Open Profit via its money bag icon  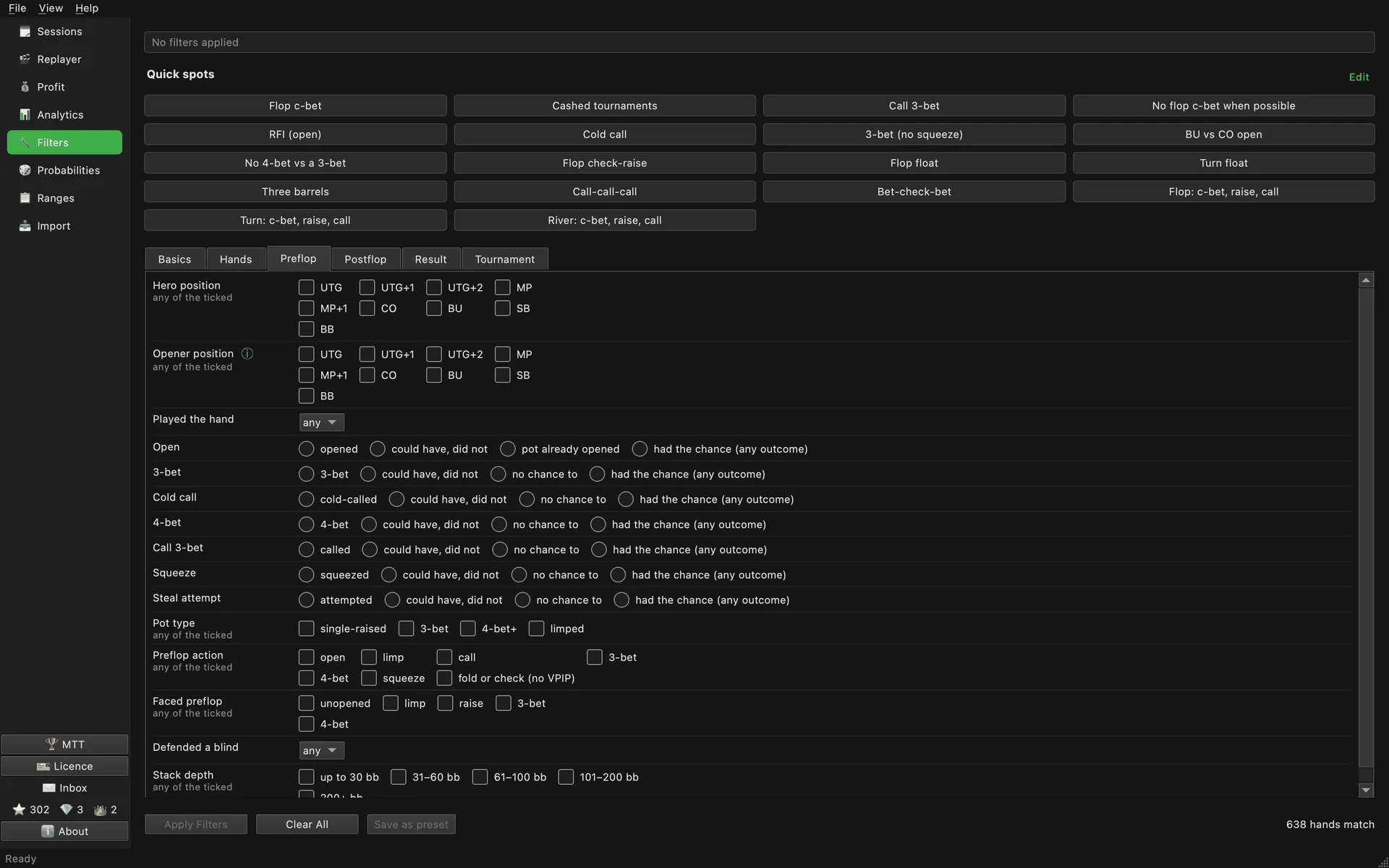click(25, 87)
